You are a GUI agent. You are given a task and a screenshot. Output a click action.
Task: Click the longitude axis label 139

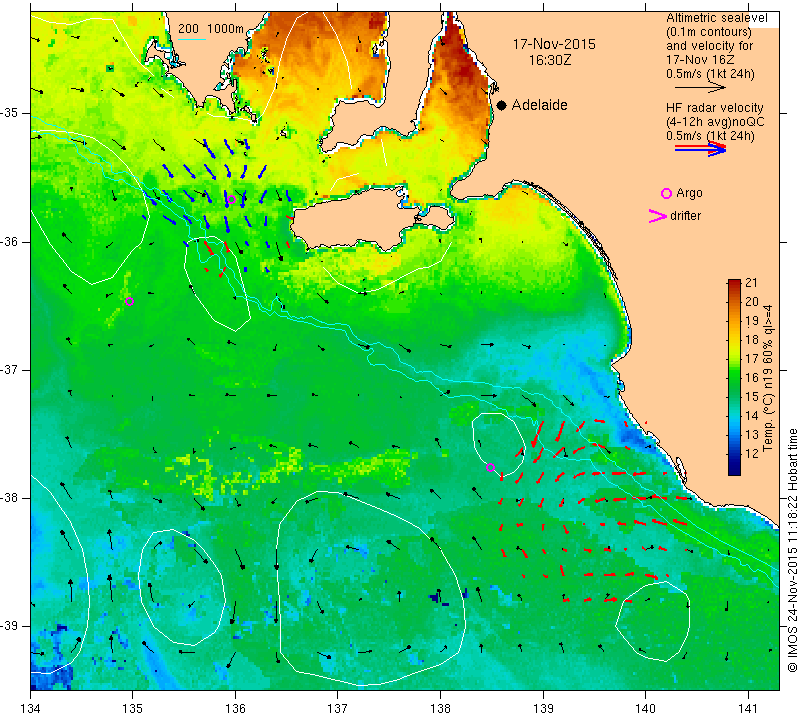(x=543, y=709)
